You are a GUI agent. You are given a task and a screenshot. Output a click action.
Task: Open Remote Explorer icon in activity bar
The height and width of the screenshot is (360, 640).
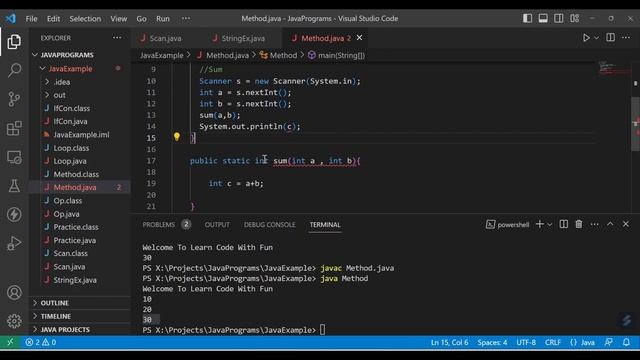pos(14,157)
